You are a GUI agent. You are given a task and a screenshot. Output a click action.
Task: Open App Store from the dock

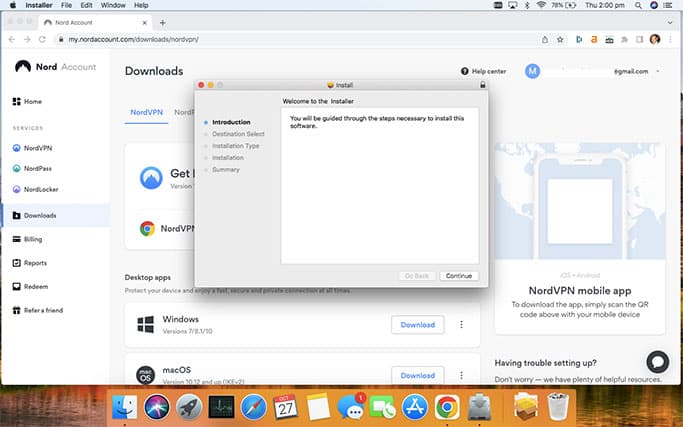415,407
